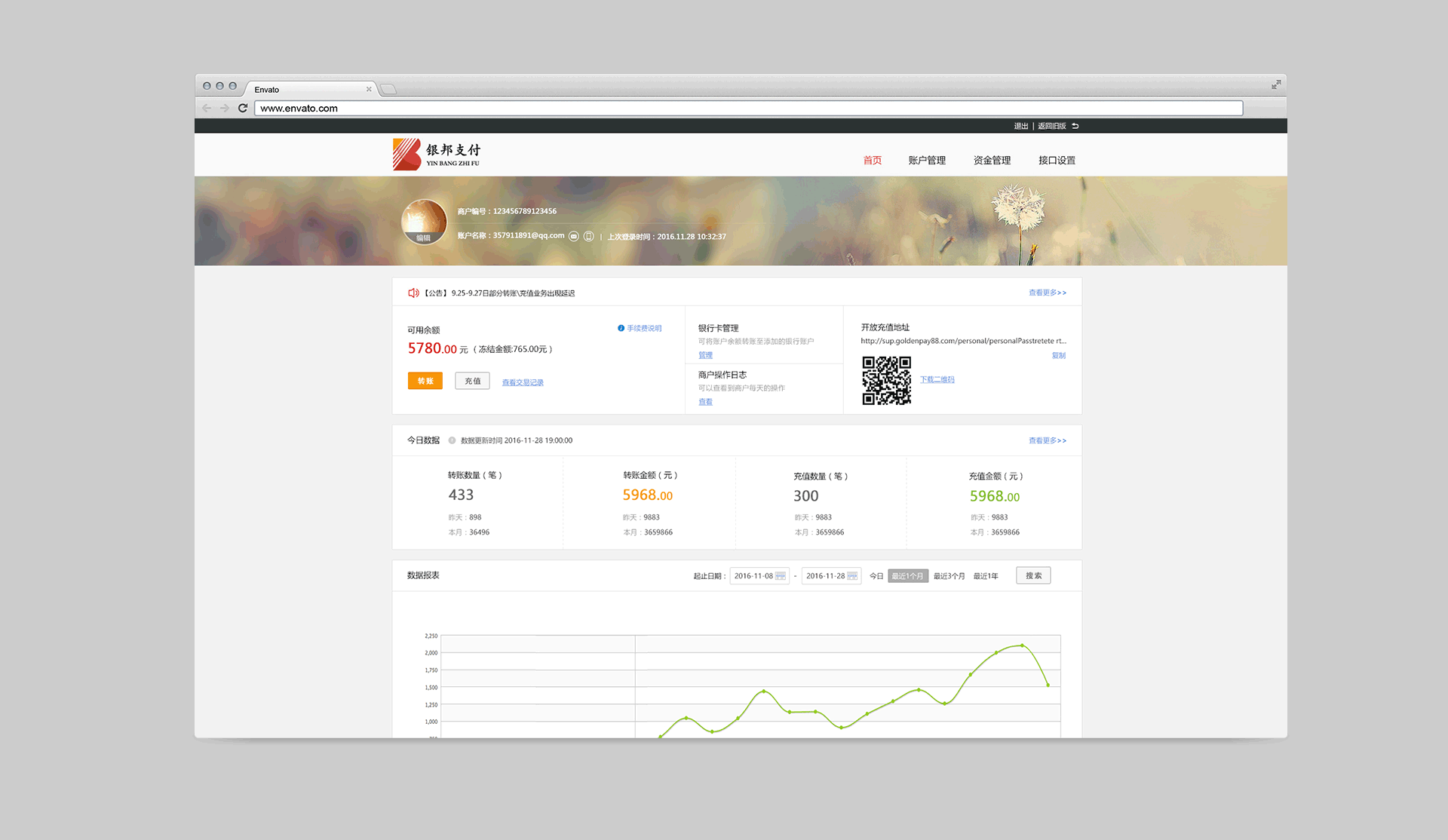This screenshot has width=1448, height=840.
Task: Select the 最近1年 range option
Action: point(985,576)
